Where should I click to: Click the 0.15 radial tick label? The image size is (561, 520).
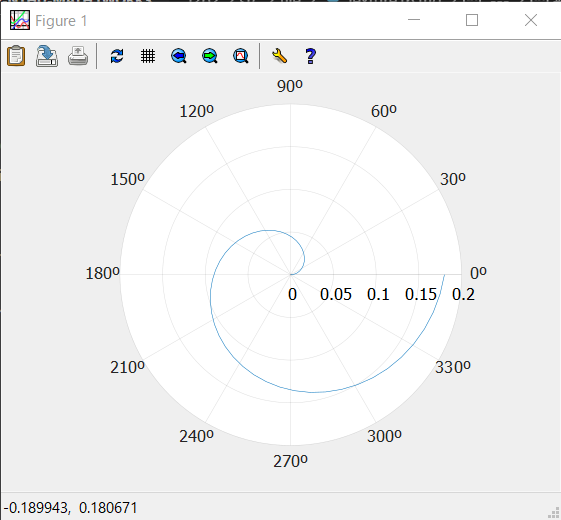[421, 295]
